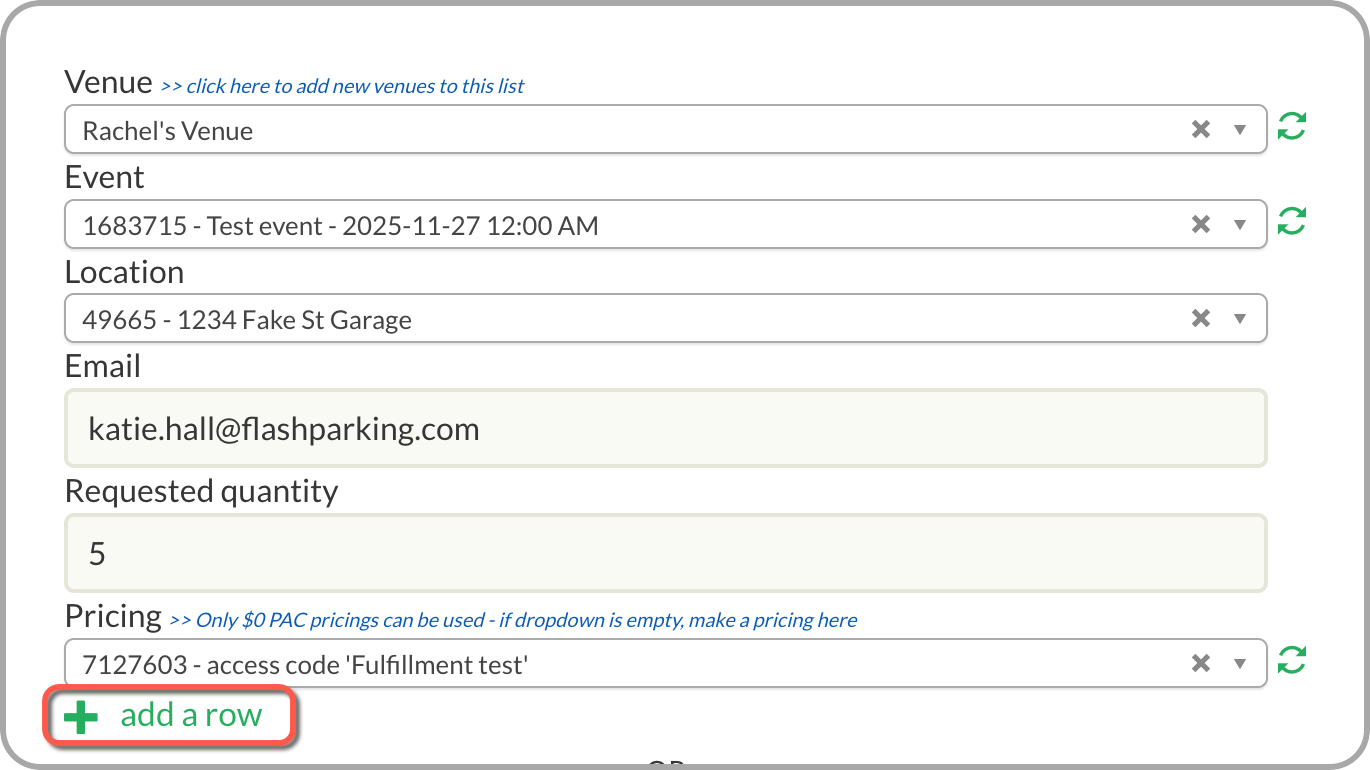Click the green plus icon
Viewport: 1370px width, 770px height.
pos(81,716)
